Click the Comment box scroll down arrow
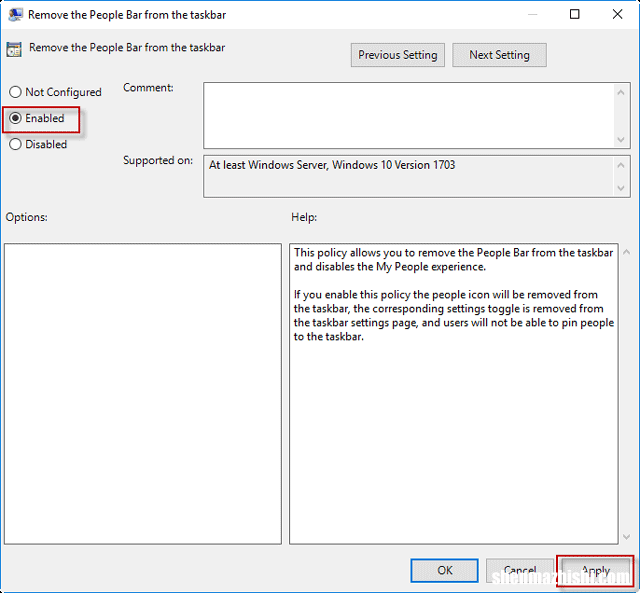Viewport: 640px width, 593px height. (621, 140)
